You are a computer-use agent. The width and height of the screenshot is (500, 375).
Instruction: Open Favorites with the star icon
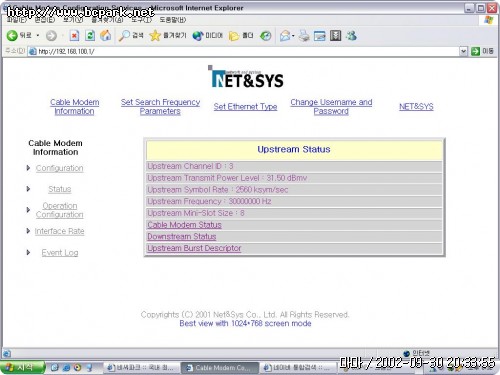[168, 35]
